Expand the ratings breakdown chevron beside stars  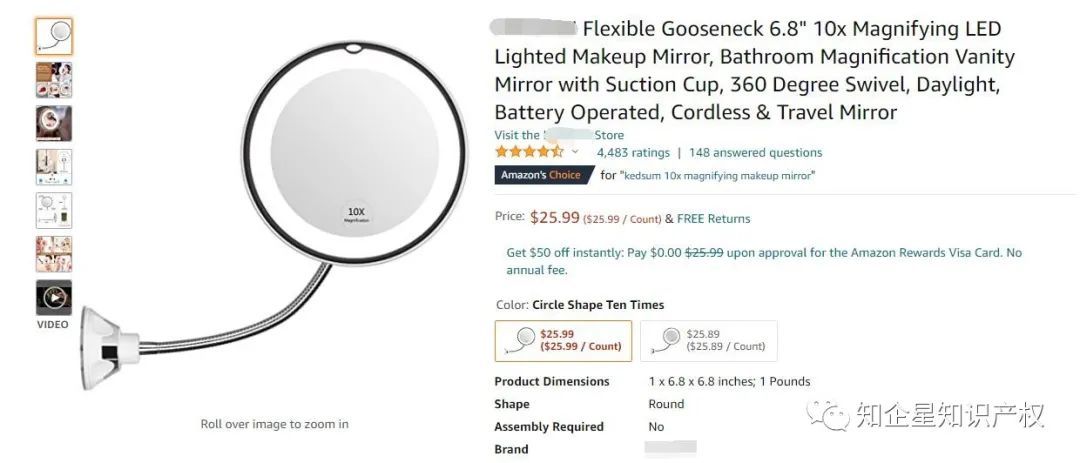575,153
